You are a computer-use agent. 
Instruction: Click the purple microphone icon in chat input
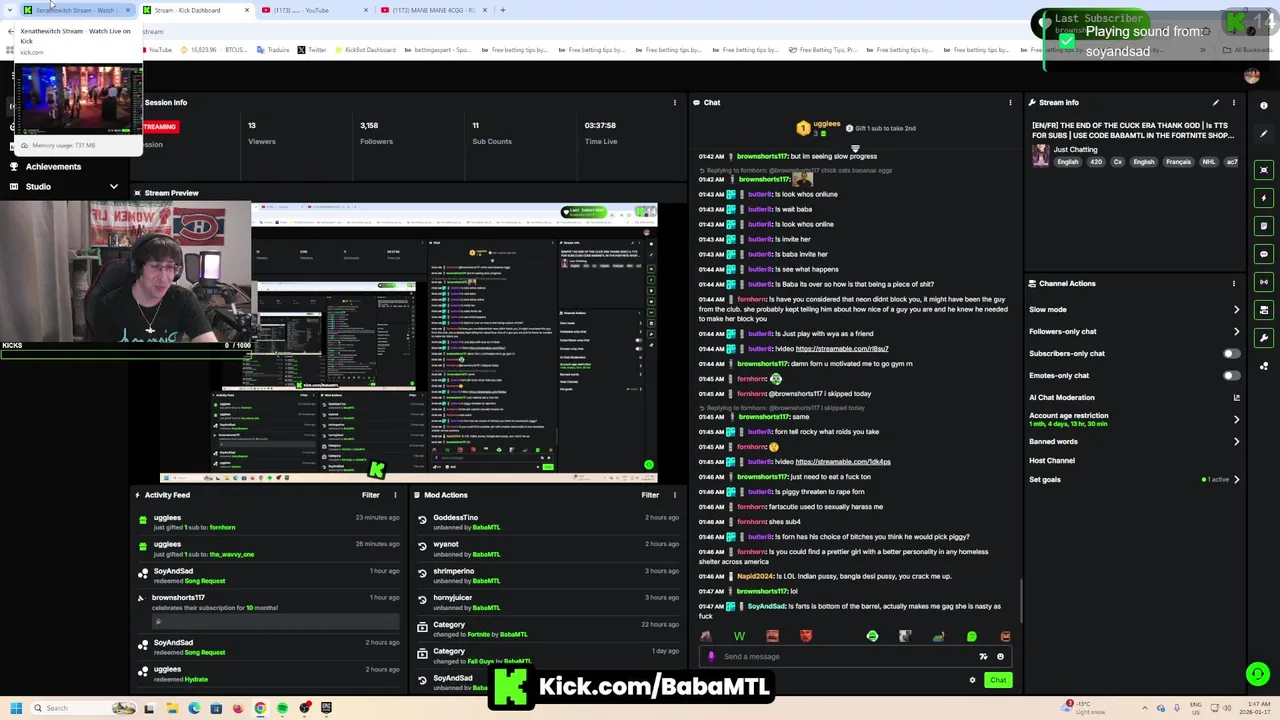[711, 657]
